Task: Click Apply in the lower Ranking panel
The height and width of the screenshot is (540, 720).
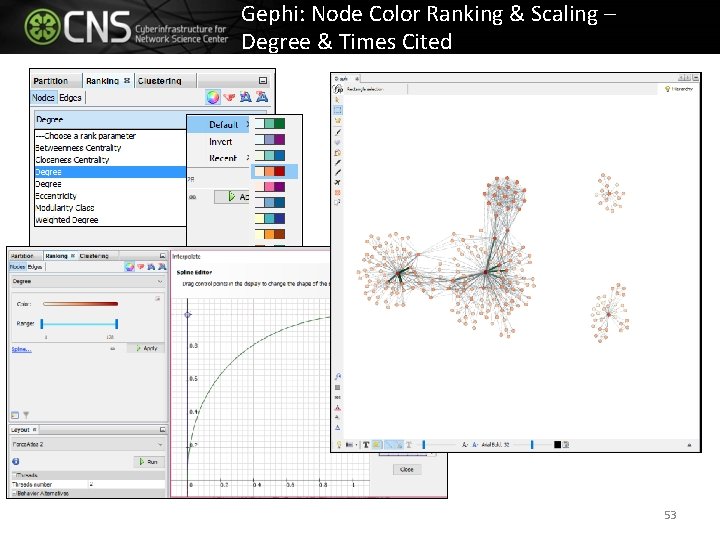Action: pos(146,348)
